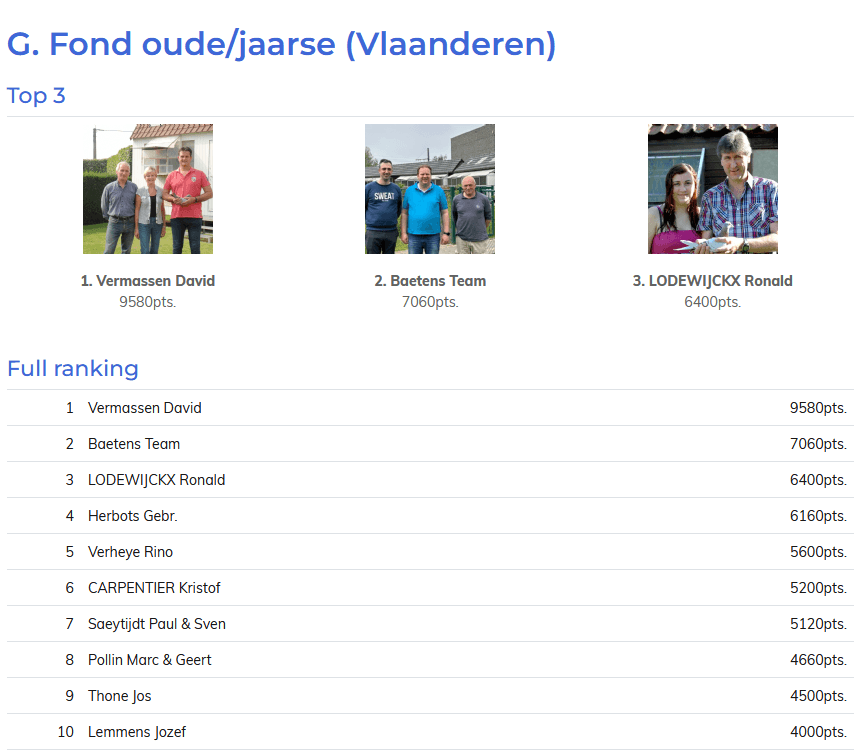Select LODEWIJCKX Ronald in full ranking list
Viewport: 861px width, 751px height.
point(156,480)
